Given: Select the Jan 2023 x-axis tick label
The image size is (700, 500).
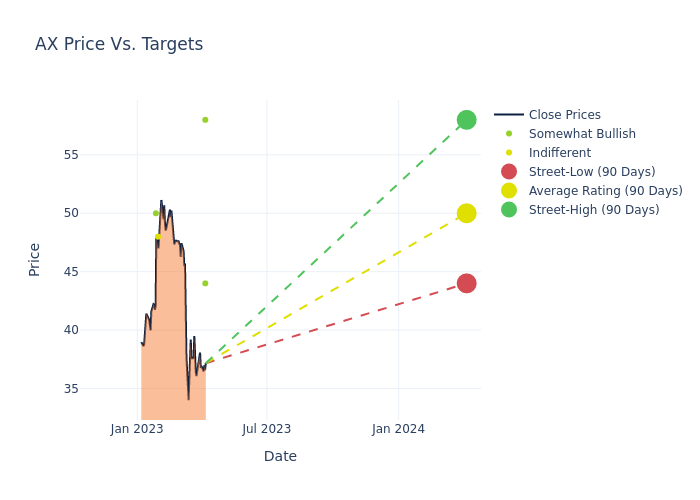Looking at the screenshot, I should [137, 429].
